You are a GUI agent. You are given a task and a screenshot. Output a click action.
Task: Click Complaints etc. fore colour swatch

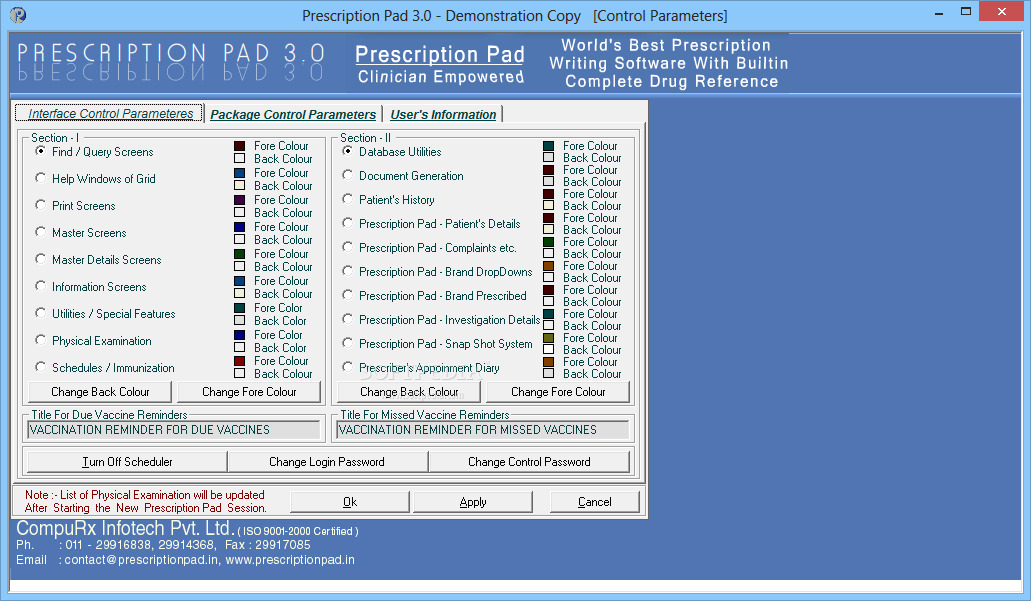548,242
